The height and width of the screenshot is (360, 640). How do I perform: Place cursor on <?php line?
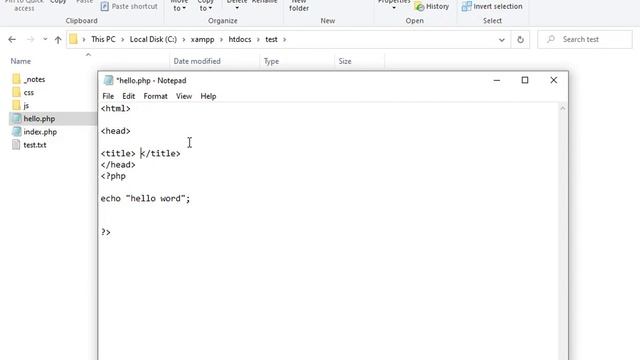pos(113,176)
